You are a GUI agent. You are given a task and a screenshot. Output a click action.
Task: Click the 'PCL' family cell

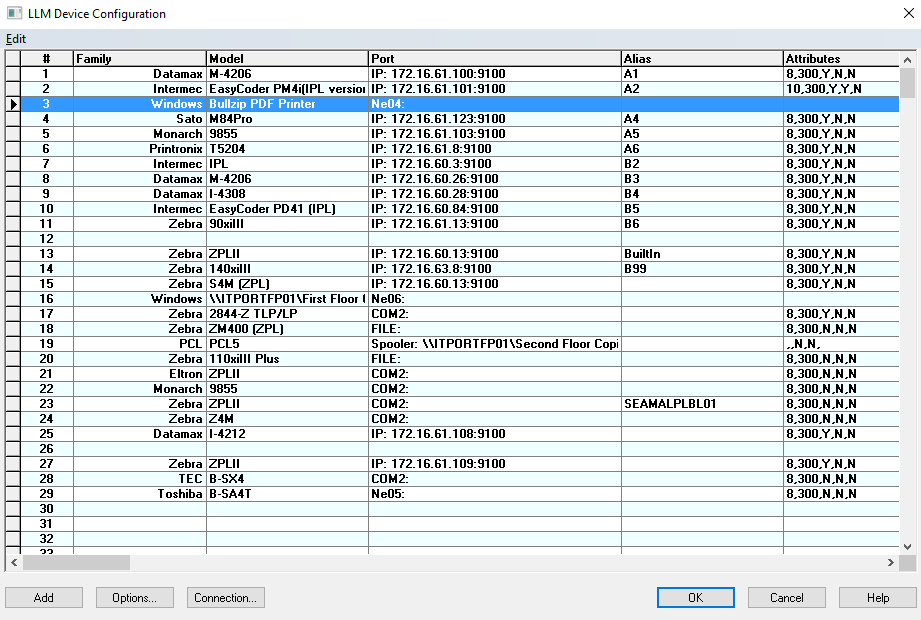pos(140,343)
